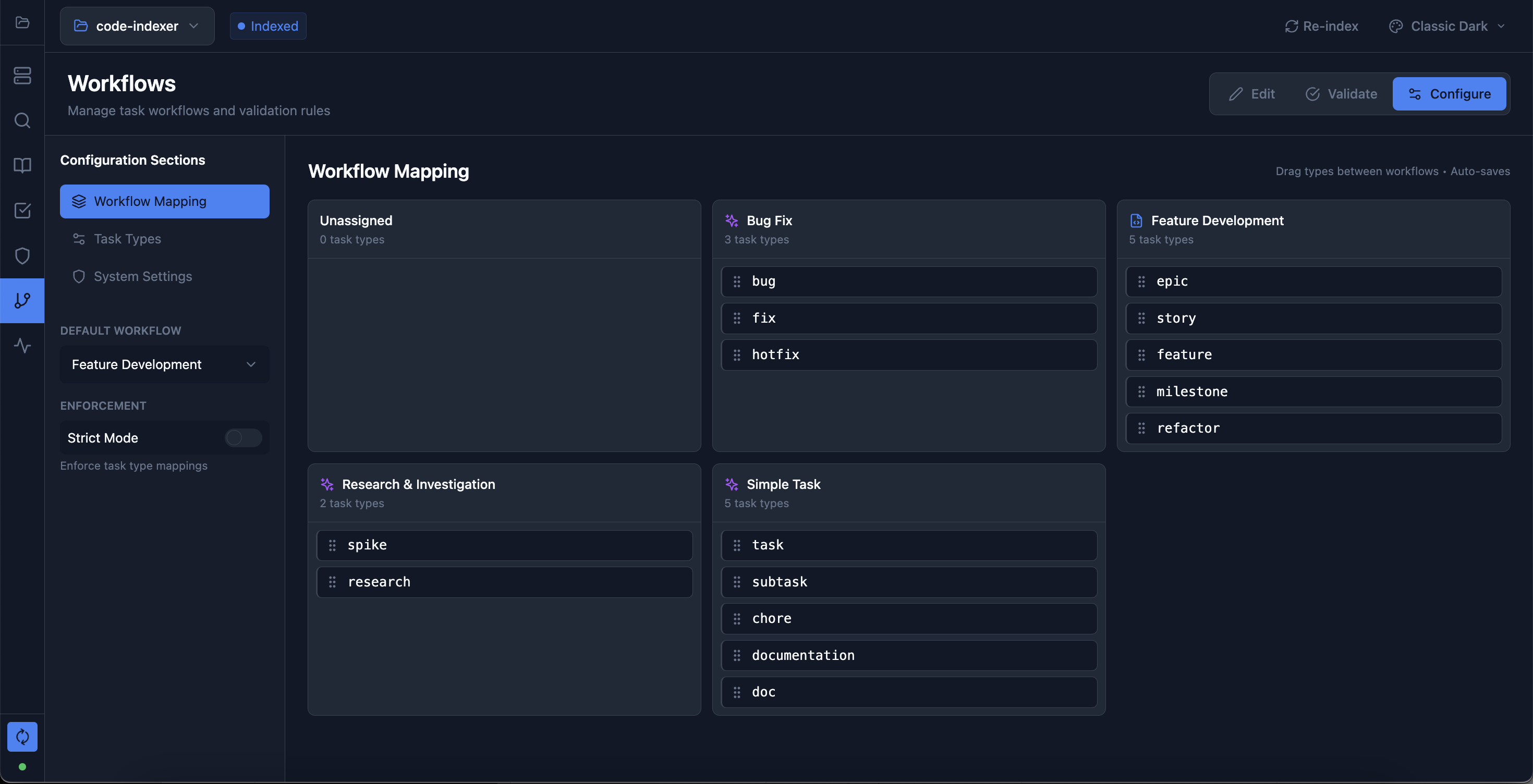This screenshot has height=784, width=1533.
Task: Open the System Settings section
Action: tap(143, 277)
